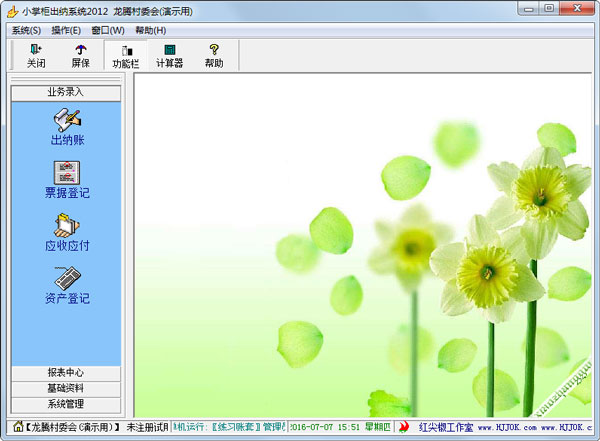This screenshot has height=441, width=600.
Task: Open the 窗口(W) menu
Action: [108, 30]
